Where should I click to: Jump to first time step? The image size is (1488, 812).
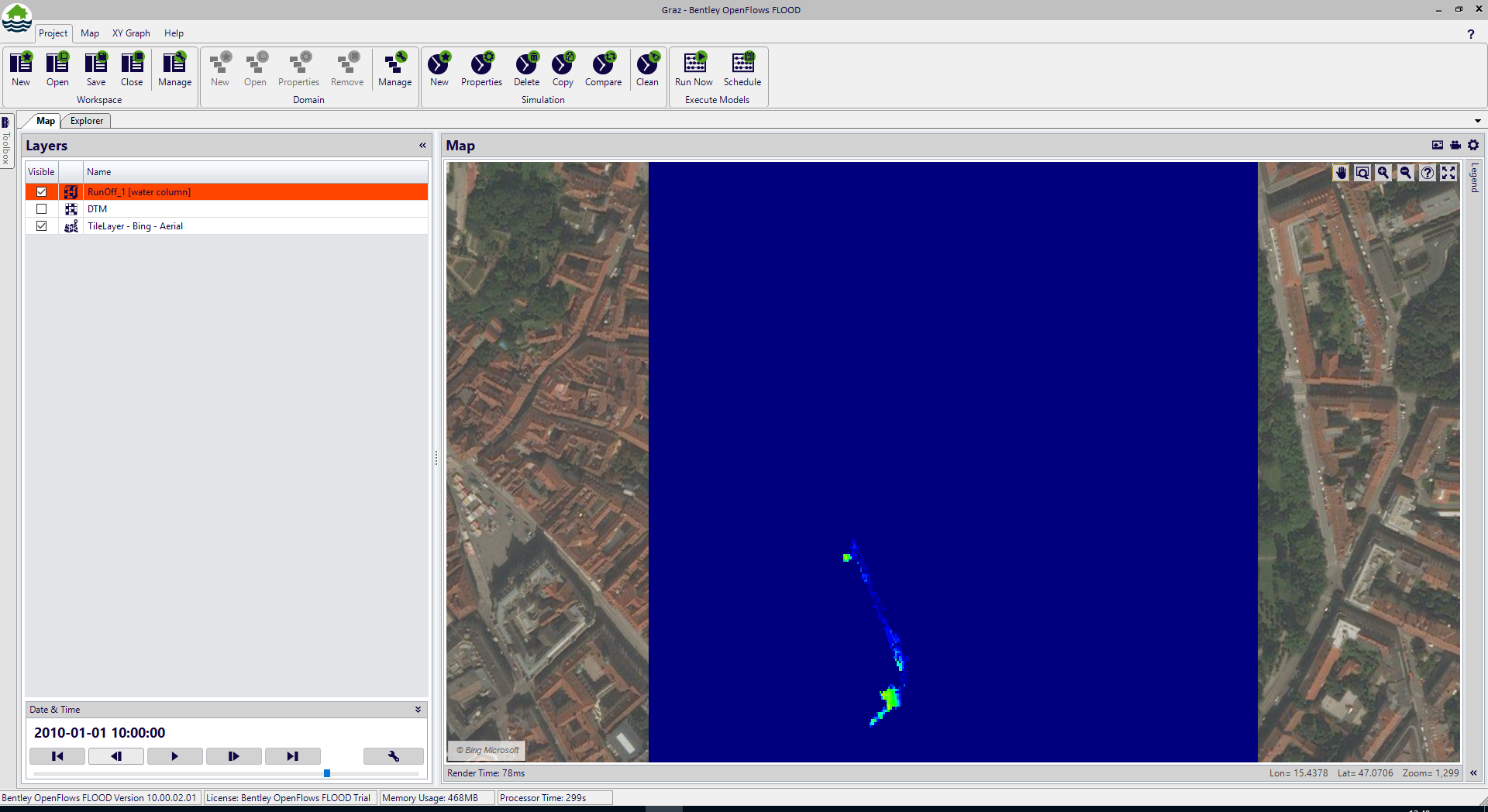click(57, 756)
